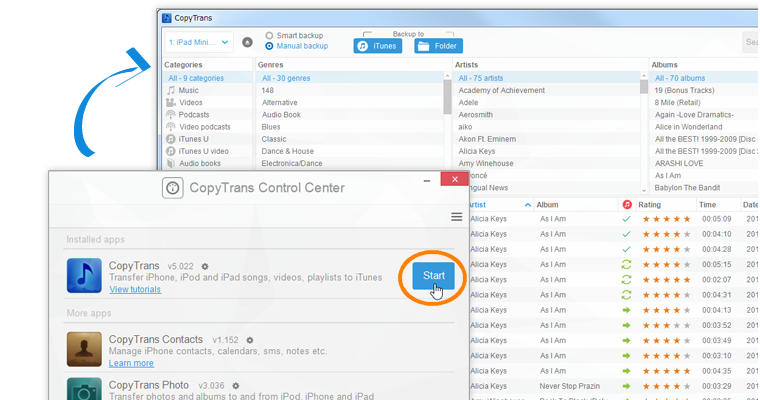Image resolution: width=760 pixels, height=400 pixels.
Task: Click sync icon for track 00:02:07
Action: pos(626,279)
